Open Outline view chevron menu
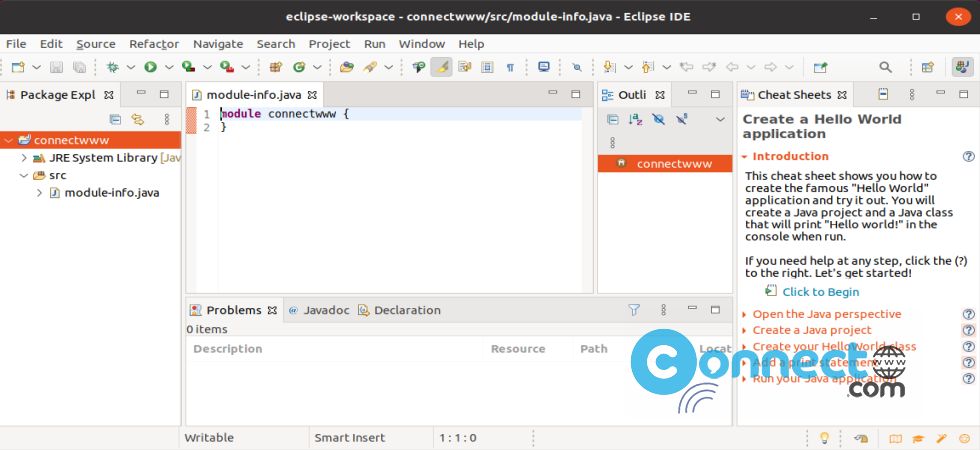 click(x=720, y=119)
